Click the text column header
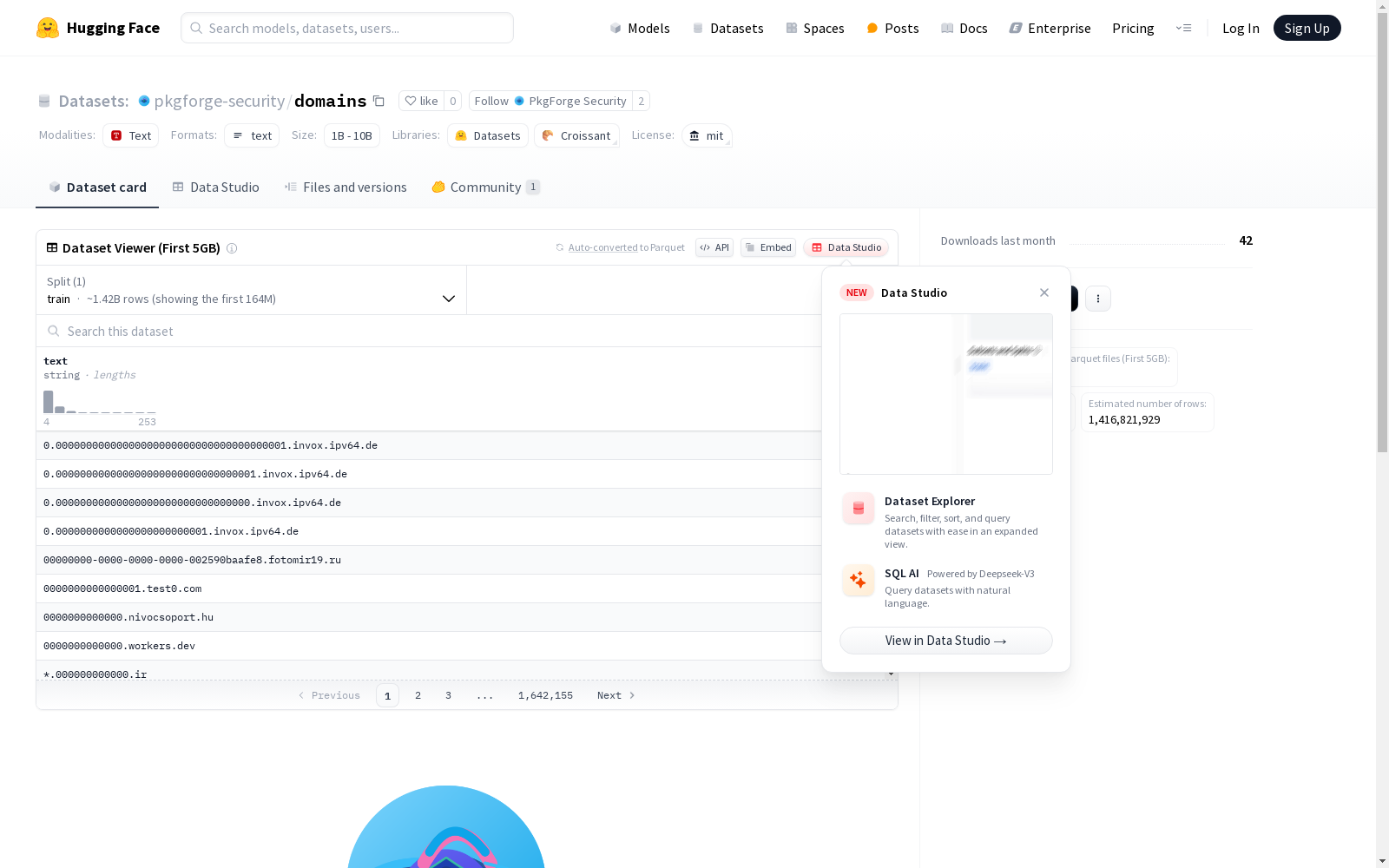The image size is (1389, 868). (56, 361)
